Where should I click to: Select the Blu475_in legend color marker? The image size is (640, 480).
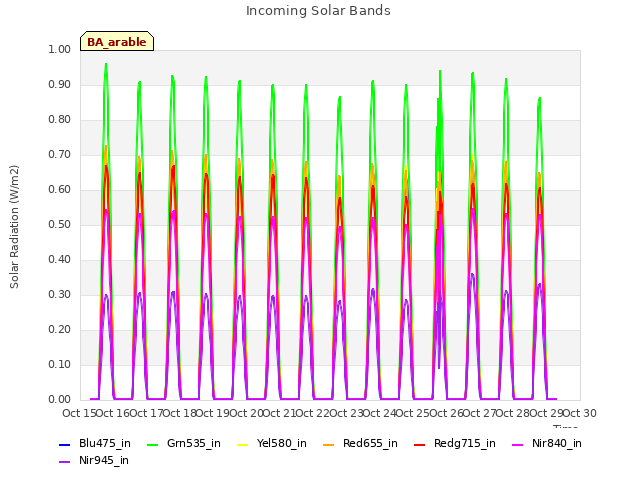tap(64, 444)
